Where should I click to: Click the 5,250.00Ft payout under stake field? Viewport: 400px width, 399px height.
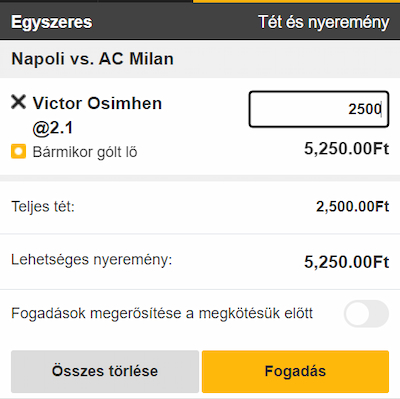coord(347,148)
